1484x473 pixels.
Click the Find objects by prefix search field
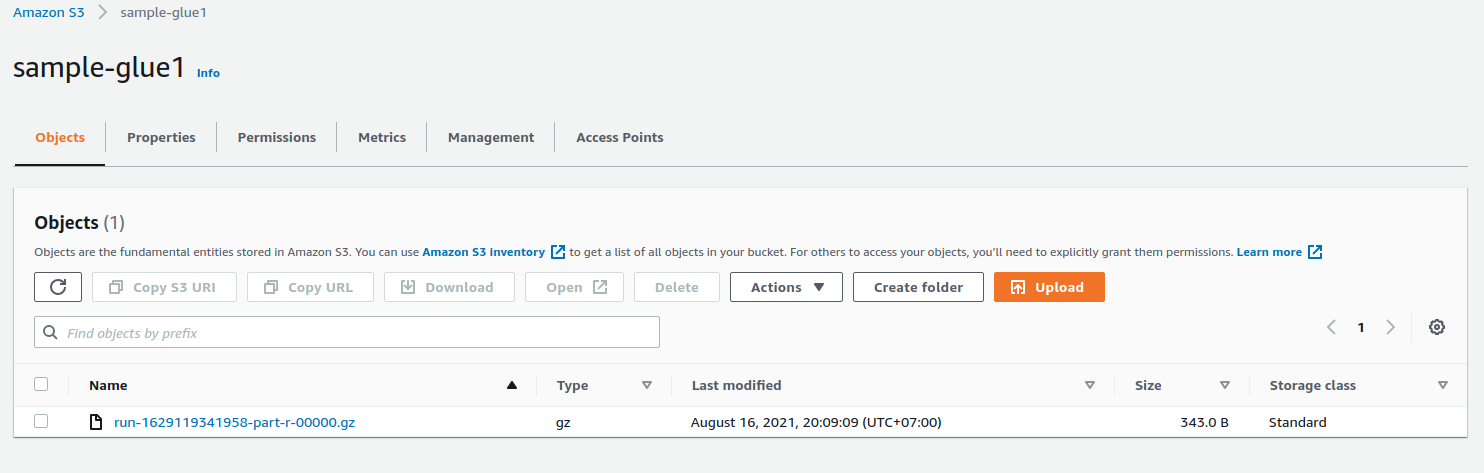click(347, 332)
